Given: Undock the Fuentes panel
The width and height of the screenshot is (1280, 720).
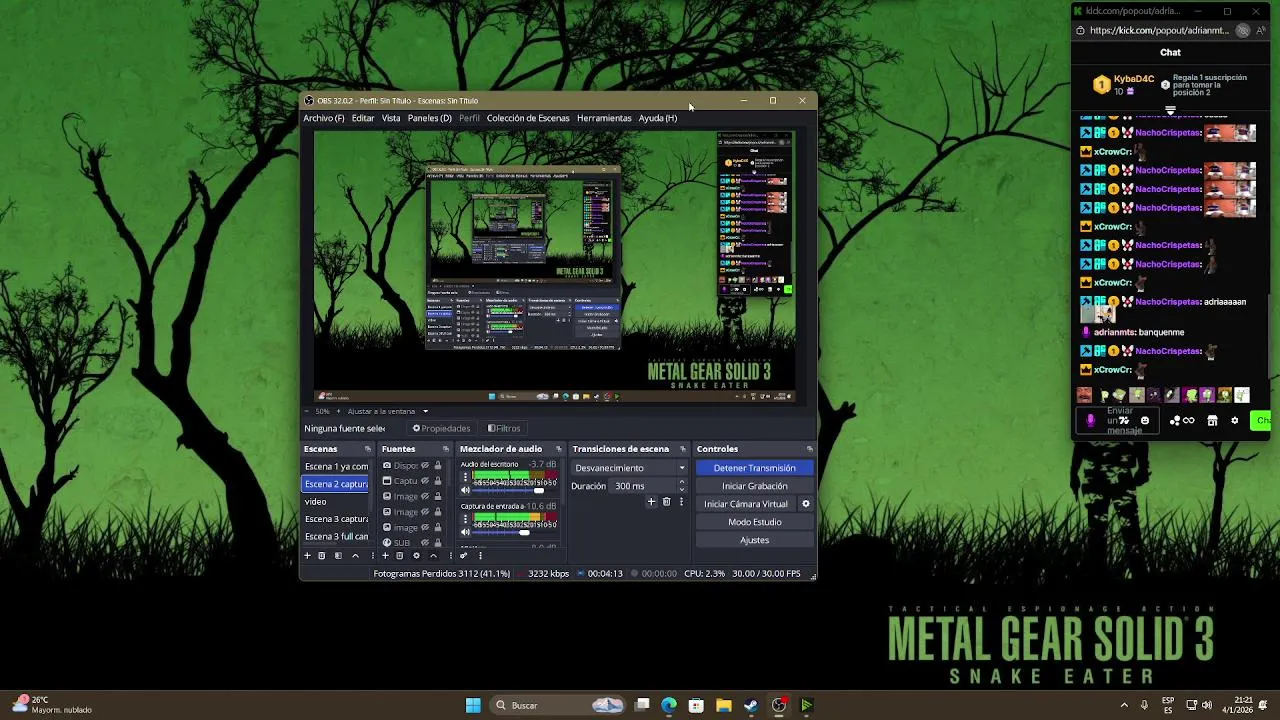Looking at the screenshot, I should [446, 449].
